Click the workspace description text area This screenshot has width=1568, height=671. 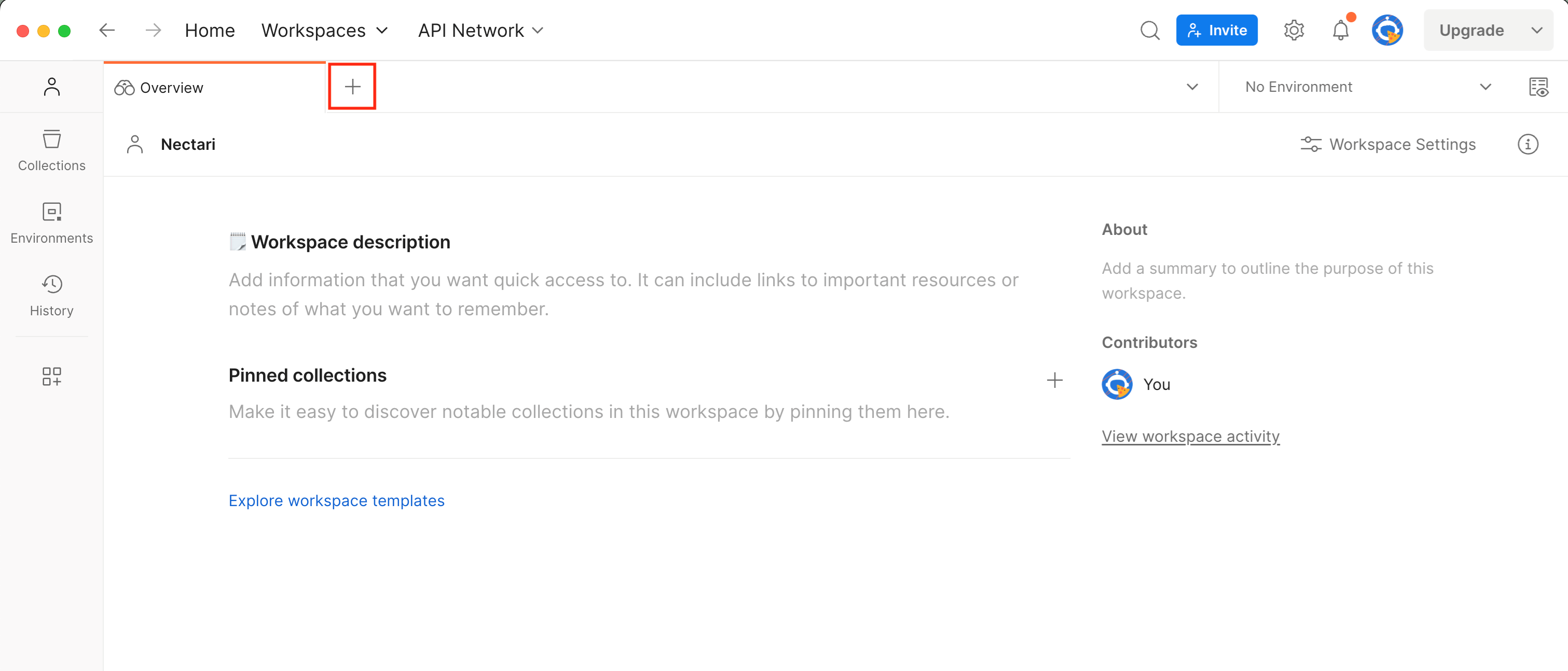[x=623, y=295]
